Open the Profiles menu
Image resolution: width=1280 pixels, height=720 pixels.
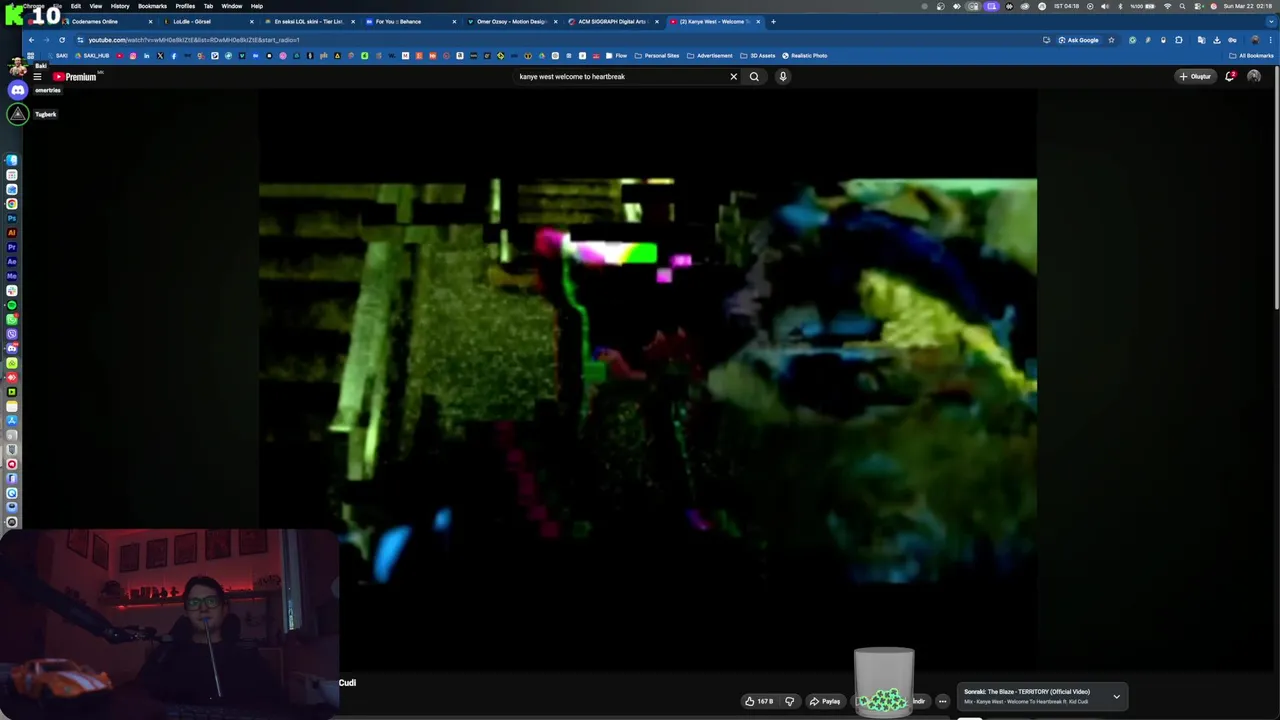pos(185,6)
